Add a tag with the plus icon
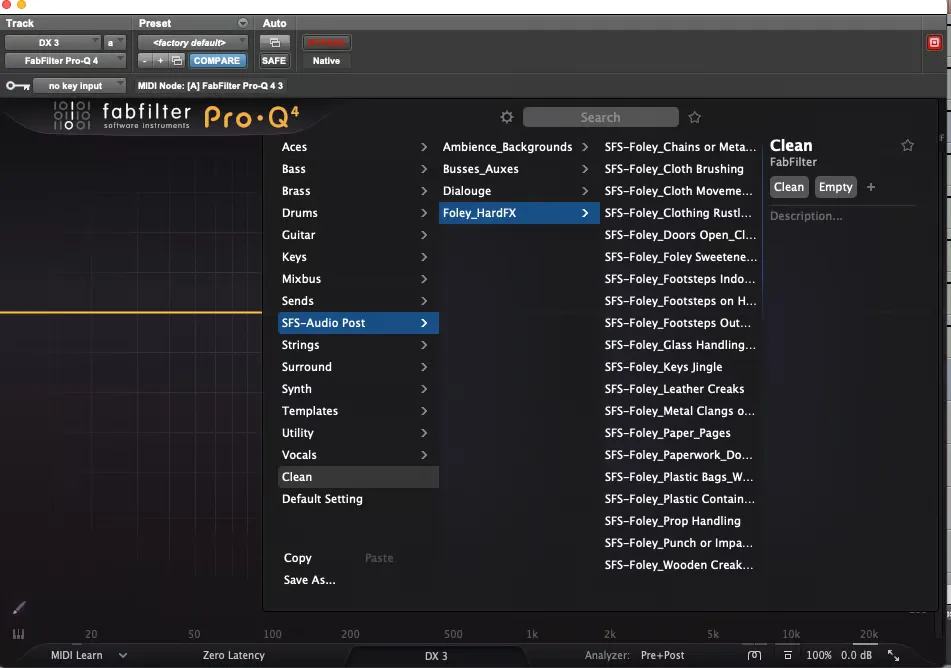This screenshot has height=668, width=951. [x=871, y=187]
